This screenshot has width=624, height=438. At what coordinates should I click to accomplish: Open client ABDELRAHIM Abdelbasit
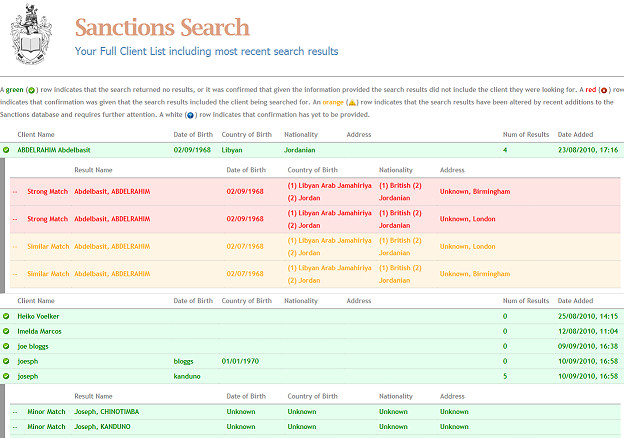(x=53, y=150)
